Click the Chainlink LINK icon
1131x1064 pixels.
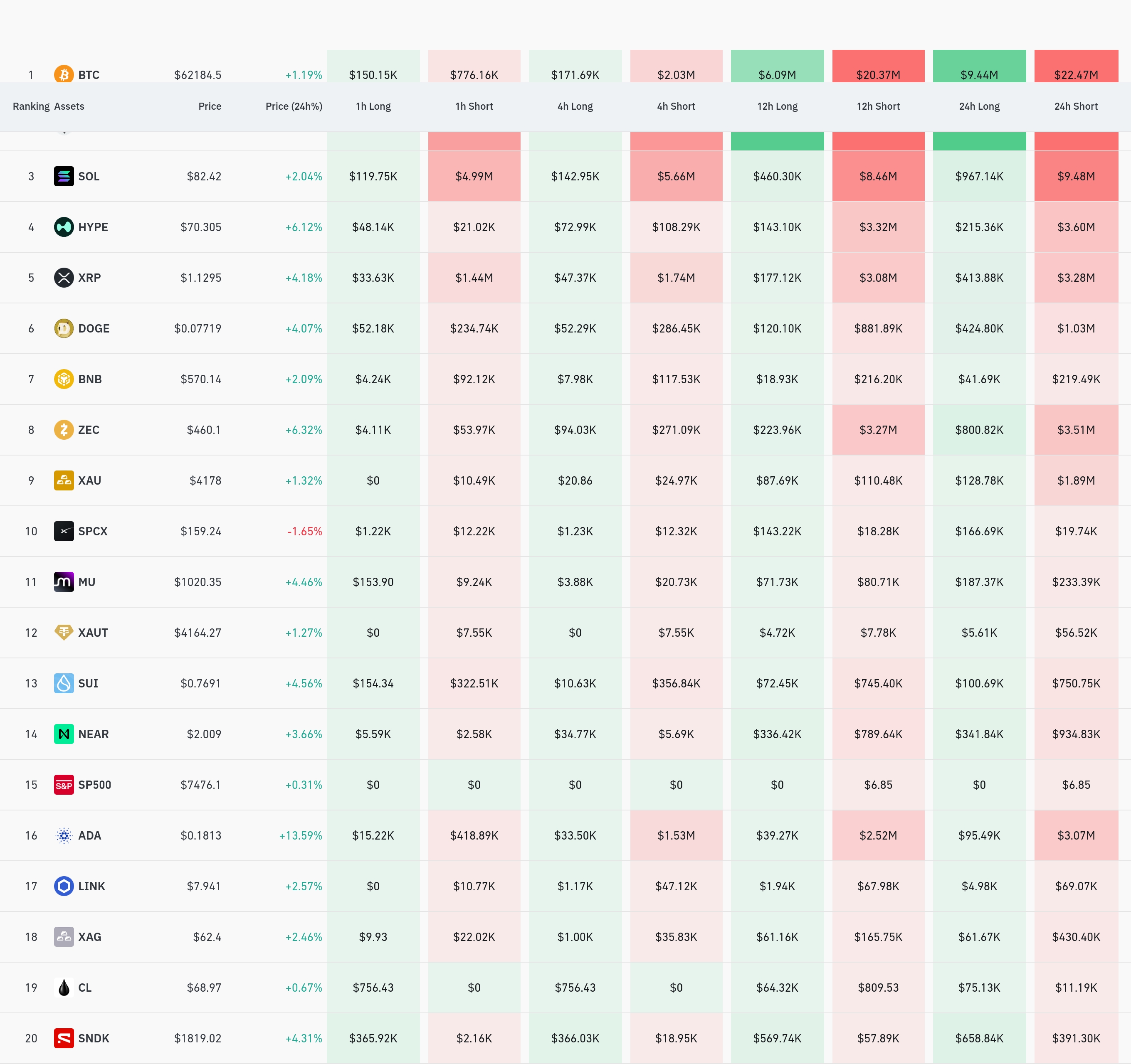(64, 886)
